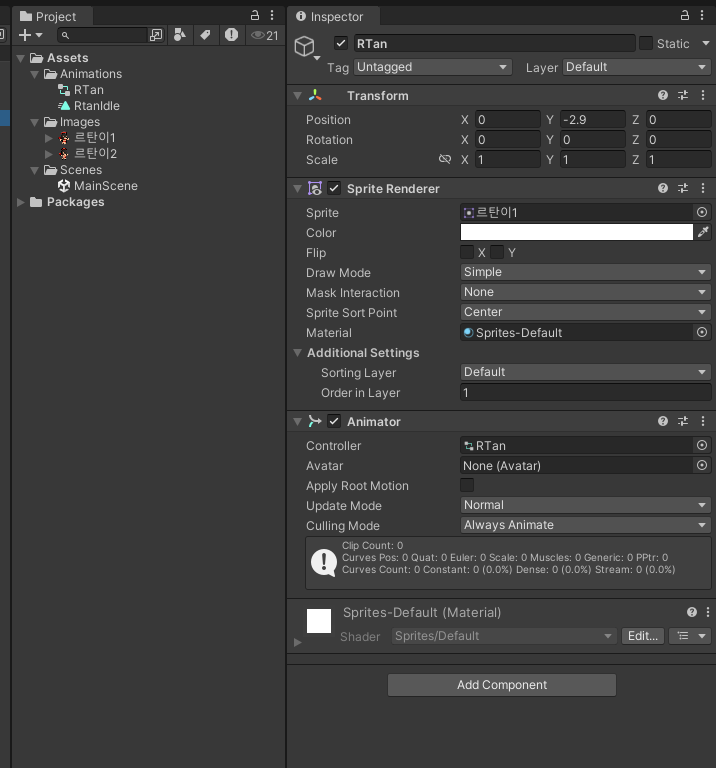Open Animator component help reference
The image size is (716, 768).
tap(663, 421)
